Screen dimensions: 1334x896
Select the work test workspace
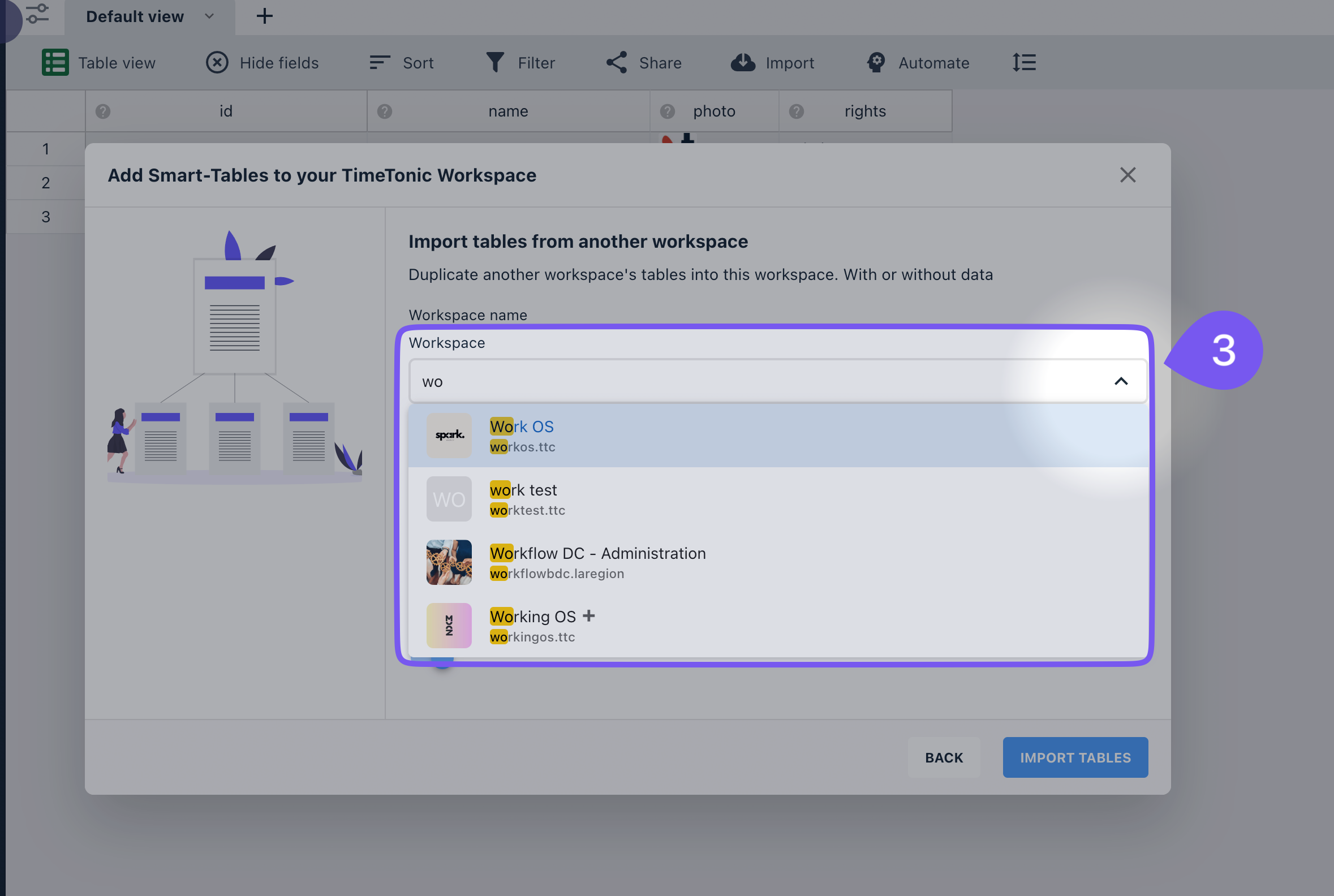coord(778,499)
